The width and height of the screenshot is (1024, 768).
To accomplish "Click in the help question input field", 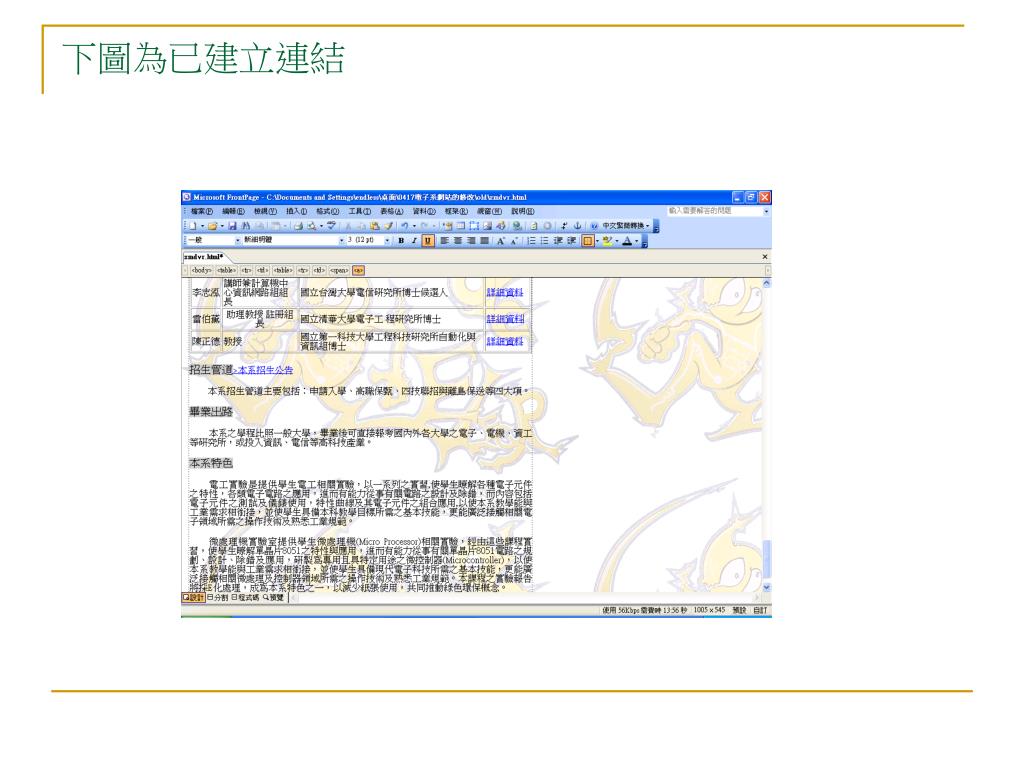I will (714, 211).
